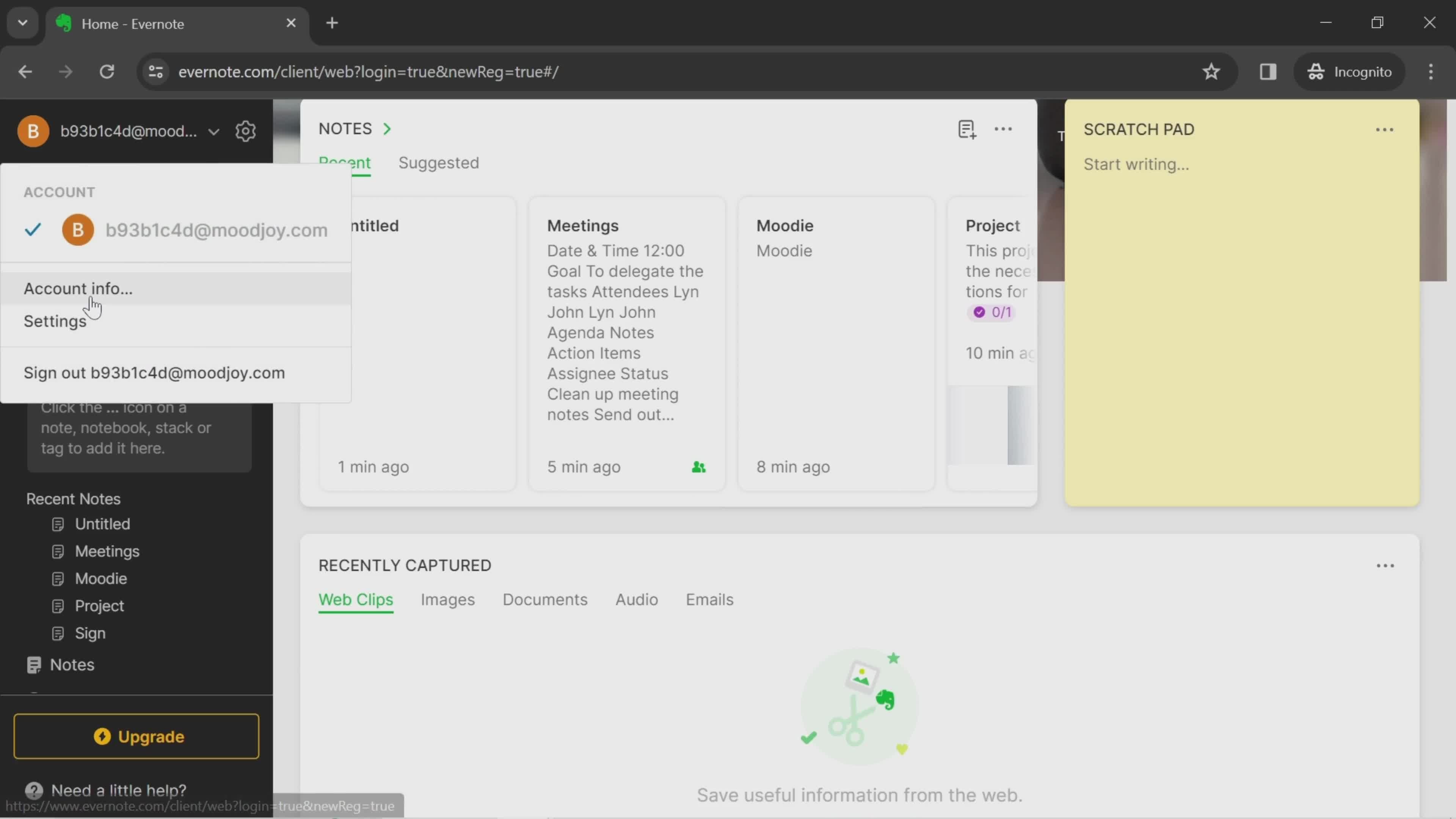
Task: Switch to the Suggested tab in NOTES
Action: point(438,162)
